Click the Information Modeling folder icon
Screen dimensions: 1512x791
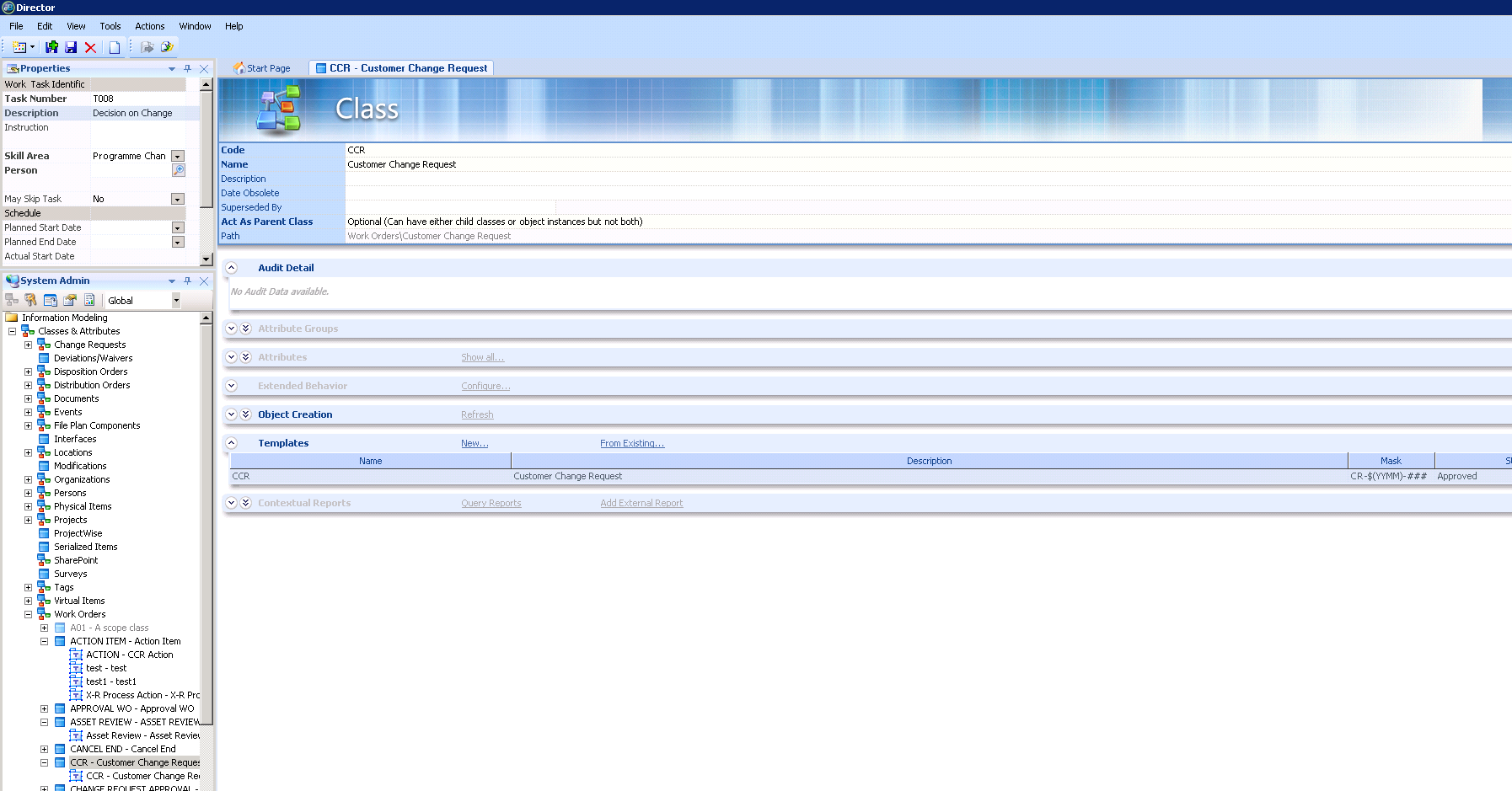pyautogui.click(x=12, y=318)
